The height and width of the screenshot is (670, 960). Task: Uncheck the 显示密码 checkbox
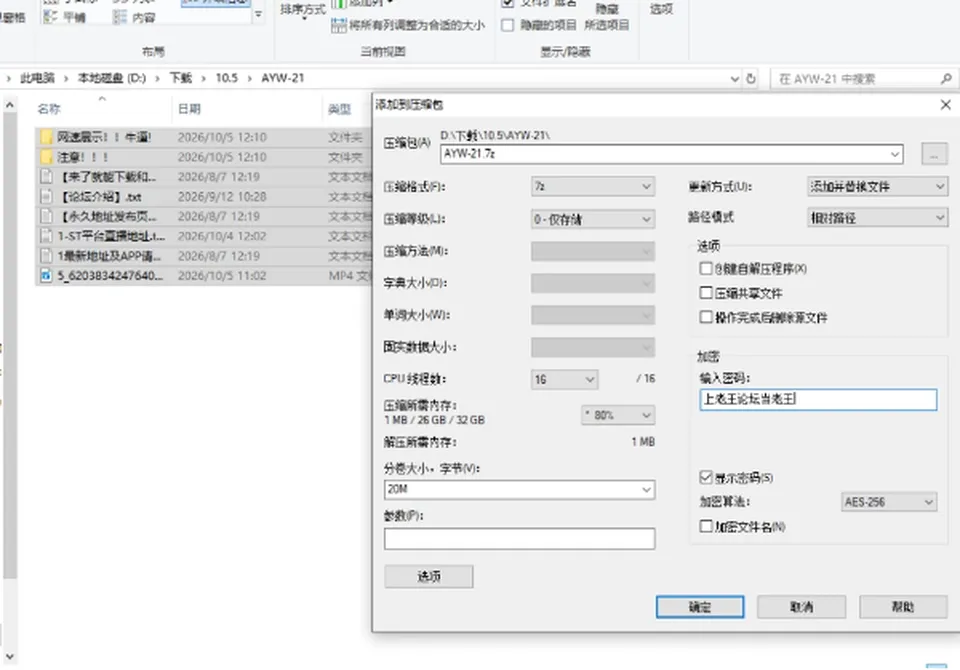[706, 477]
